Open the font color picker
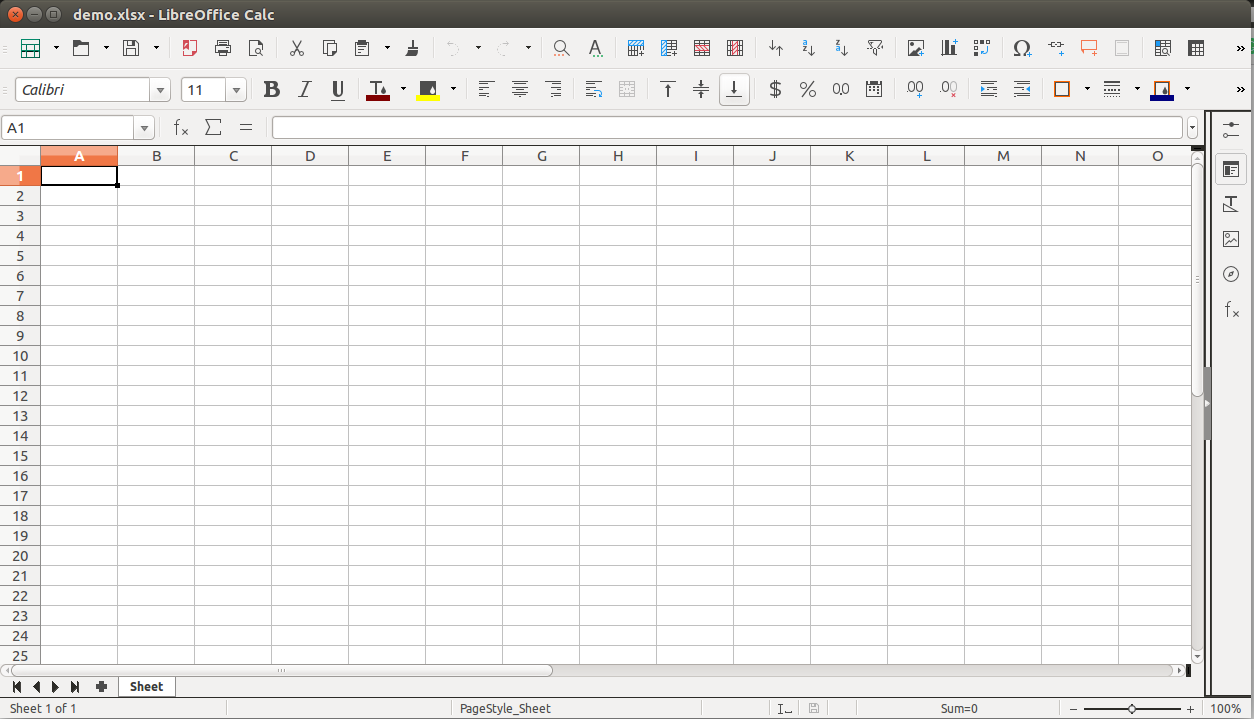 click(x=404, y=89)
